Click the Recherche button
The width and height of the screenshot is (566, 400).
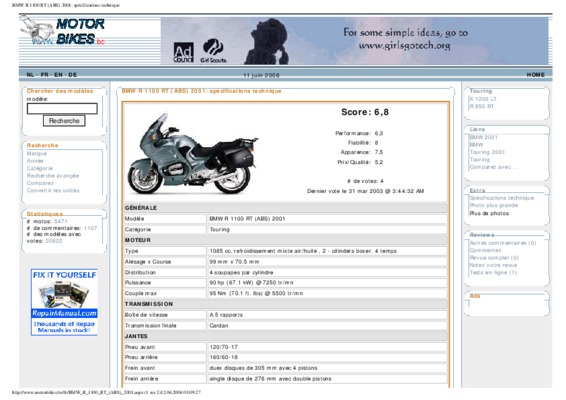[64, 121]
